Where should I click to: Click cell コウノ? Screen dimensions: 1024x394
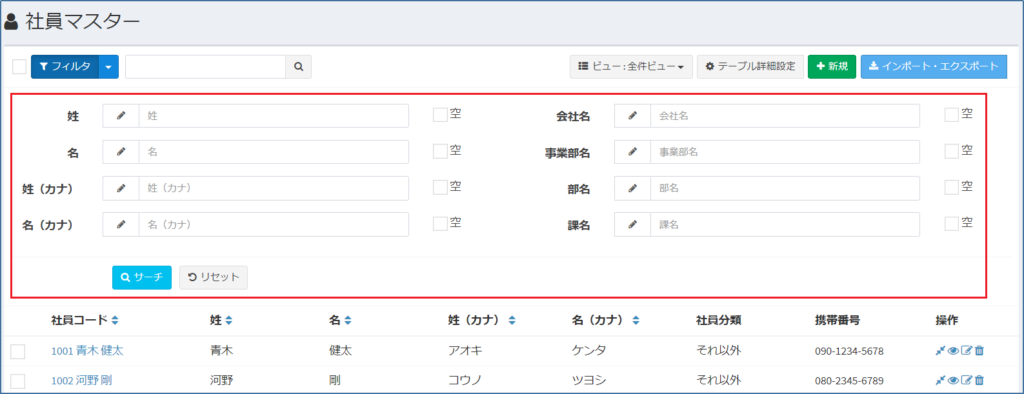point(465,380)
